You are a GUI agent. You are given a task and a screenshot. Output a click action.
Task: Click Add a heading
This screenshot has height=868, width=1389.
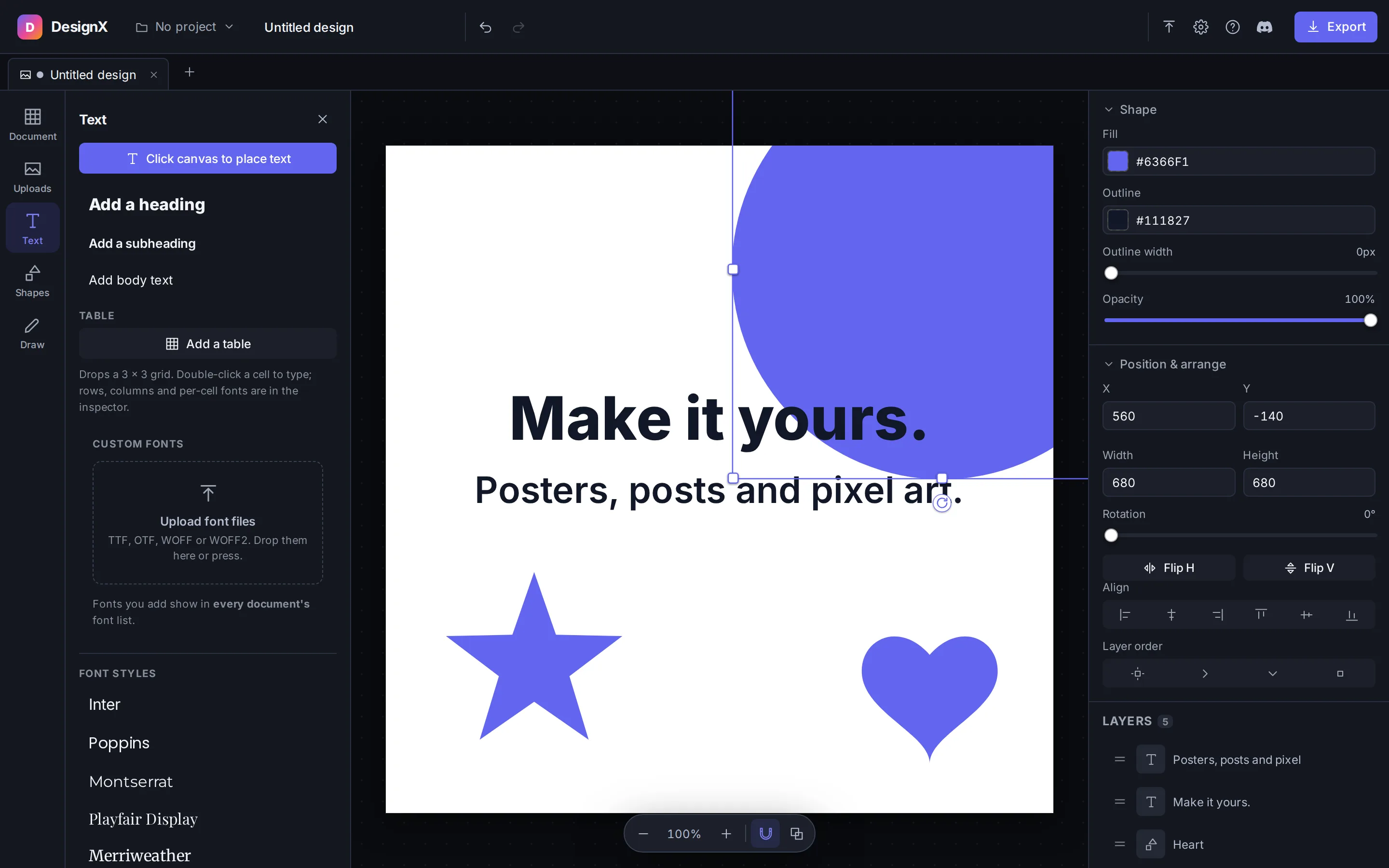pos(147,204)
